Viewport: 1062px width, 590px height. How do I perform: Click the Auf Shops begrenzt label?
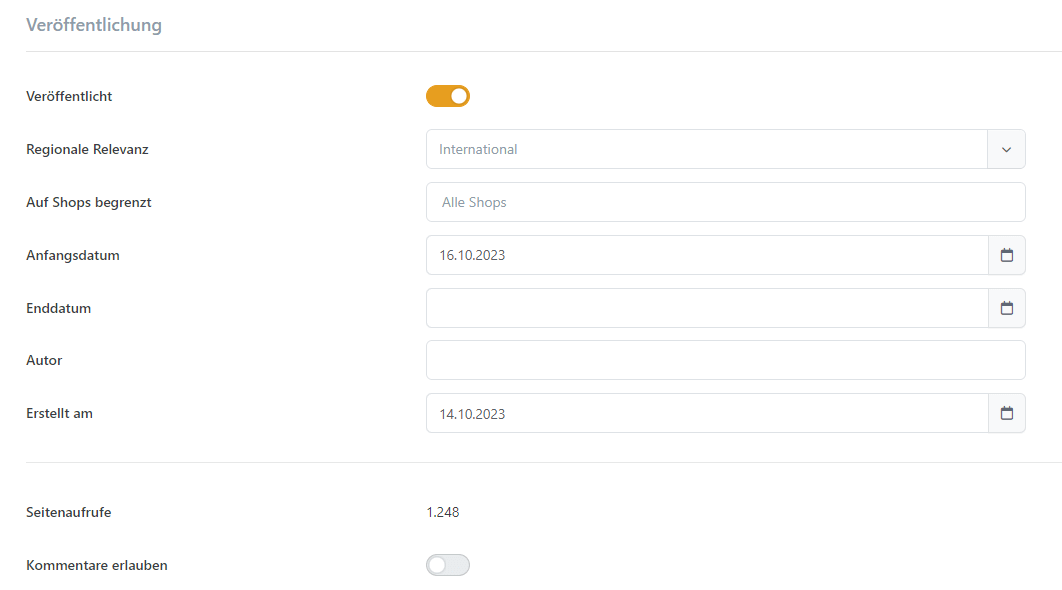pos(89,202)
